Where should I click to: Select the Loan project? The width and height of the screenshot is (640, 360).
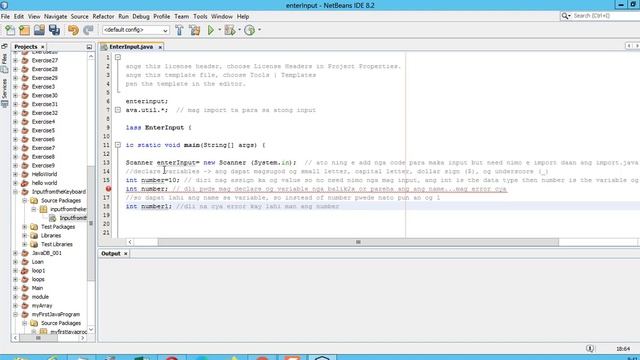click(x=38, y=262)
